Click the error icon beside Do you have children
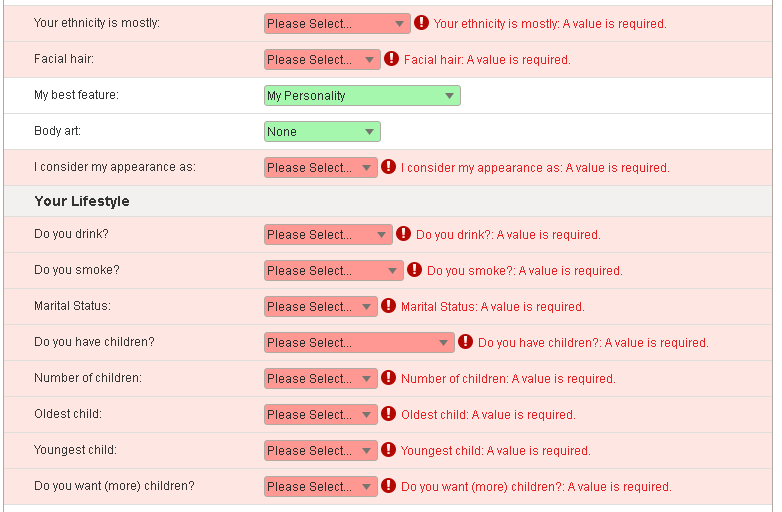 [465, 341]
